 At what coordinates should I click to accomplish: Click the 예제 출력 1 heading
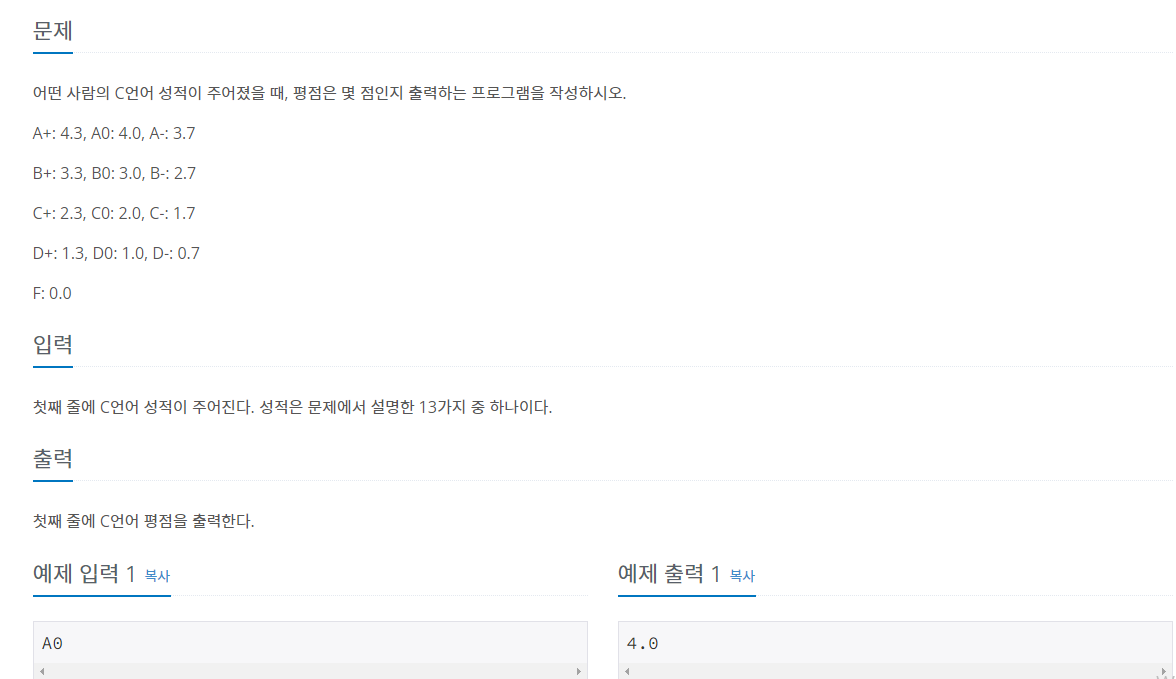coord(669,574)
